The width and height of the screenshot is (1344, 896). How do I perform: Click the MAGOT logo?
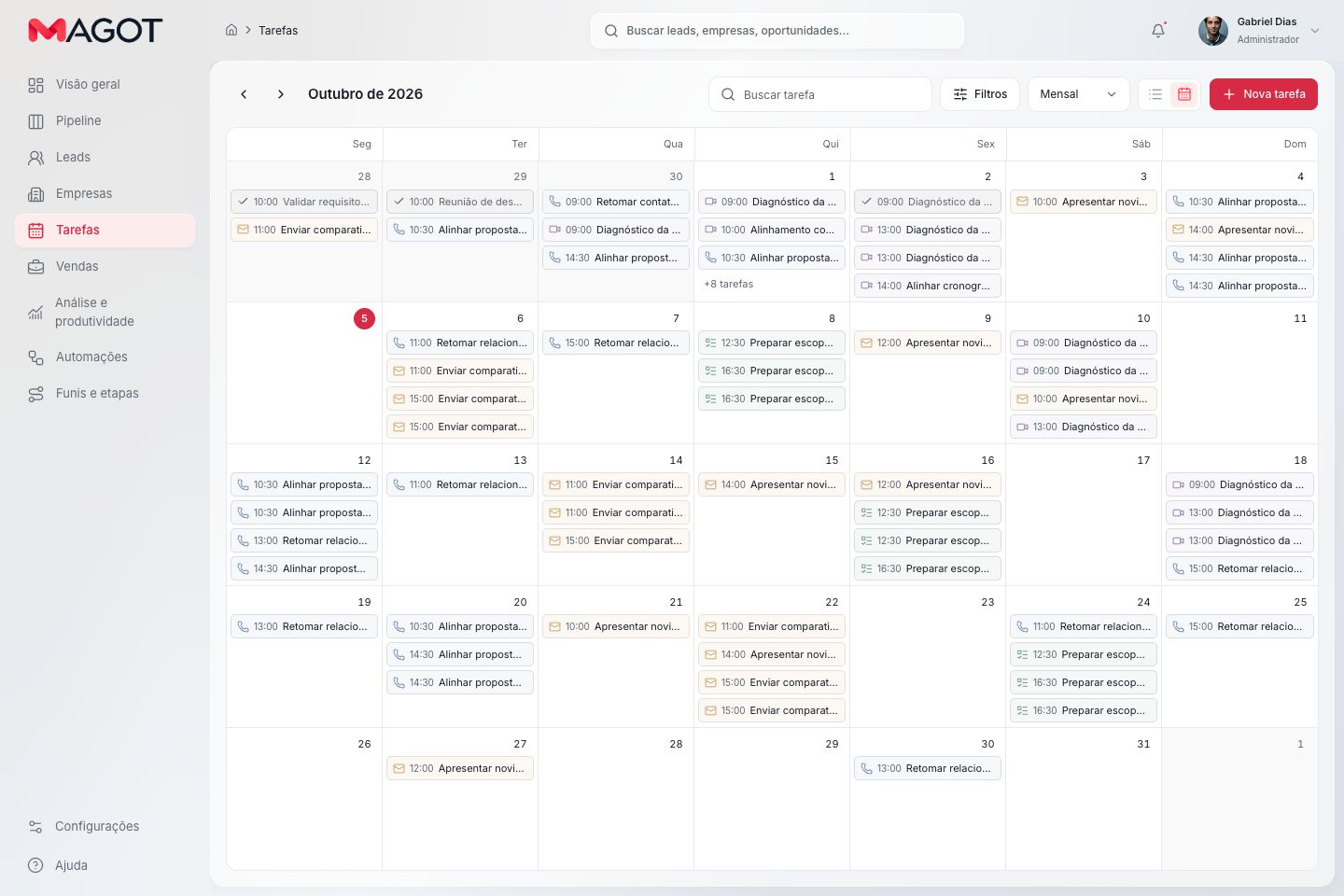tap(95, 31)
